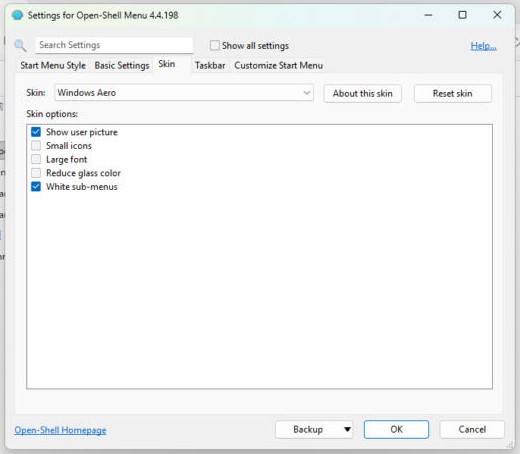Click the resize grip at window corner
The height and width of the screenshot is (454, 520).
click(x=510, y=444)
